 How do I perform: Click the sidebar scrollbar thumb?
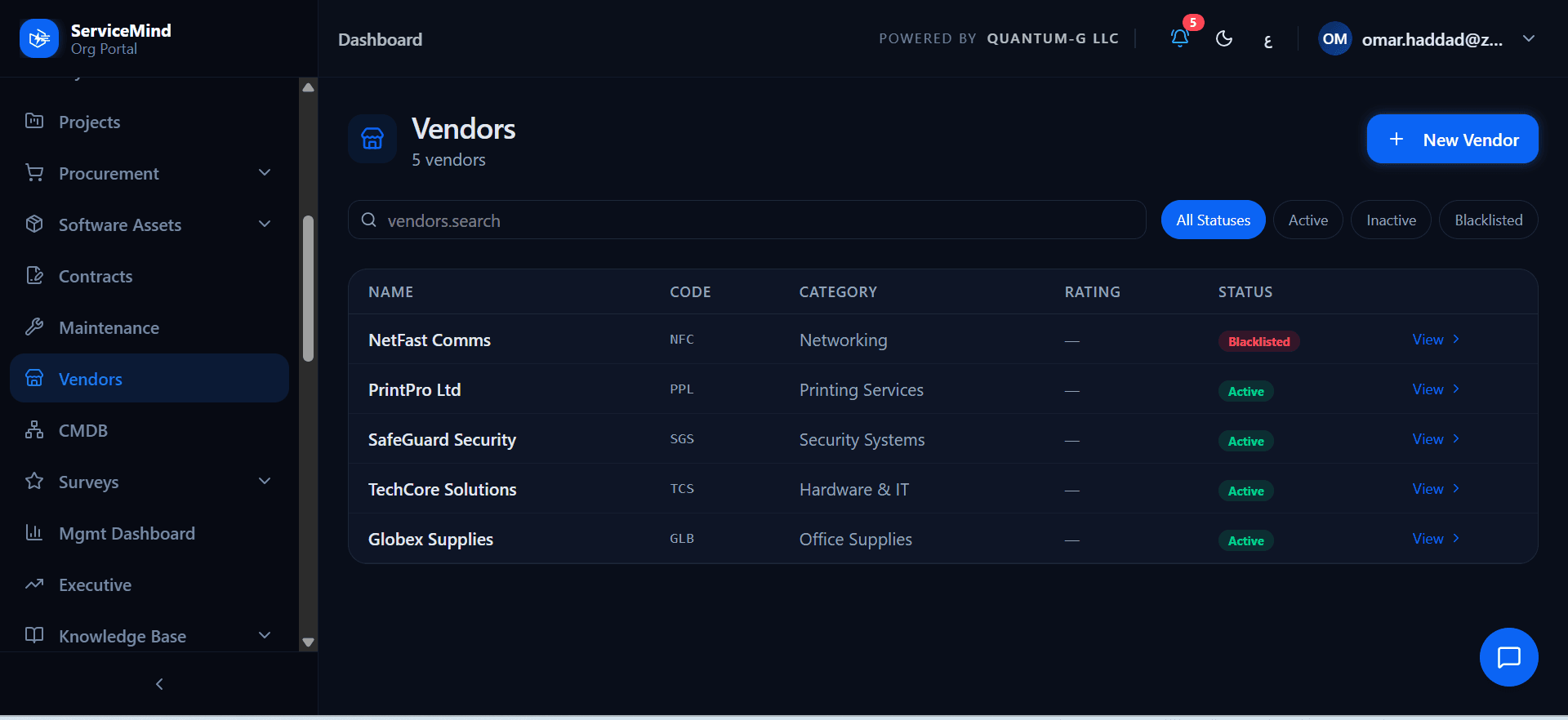pyautogui.click(x=308, y=287)
